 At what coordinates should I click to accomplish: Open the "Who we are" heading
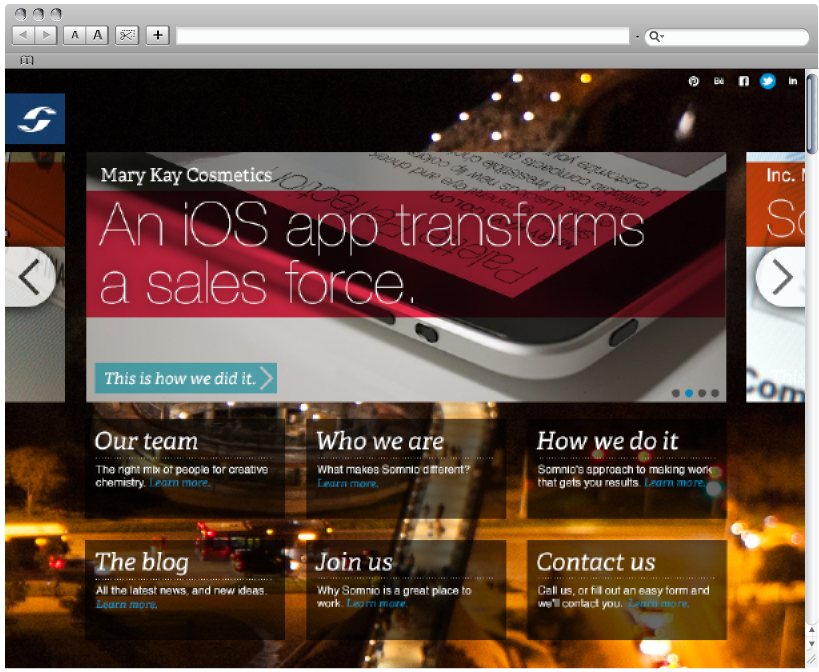380,442
